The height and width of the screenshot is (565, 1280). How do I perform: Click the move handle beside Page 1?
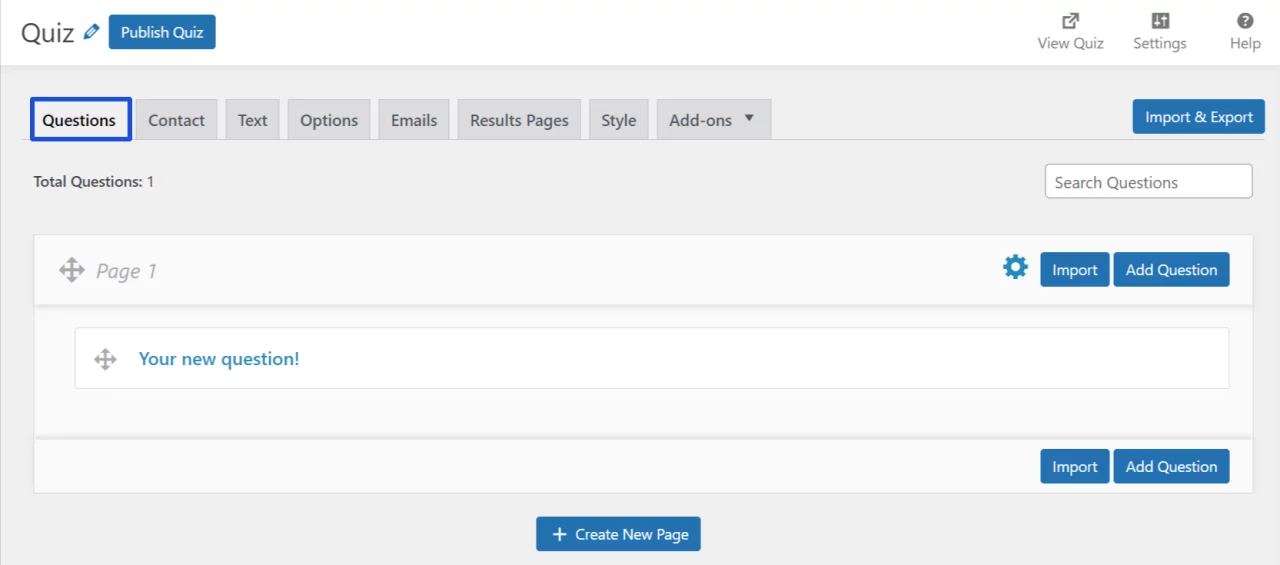[71, 270]
